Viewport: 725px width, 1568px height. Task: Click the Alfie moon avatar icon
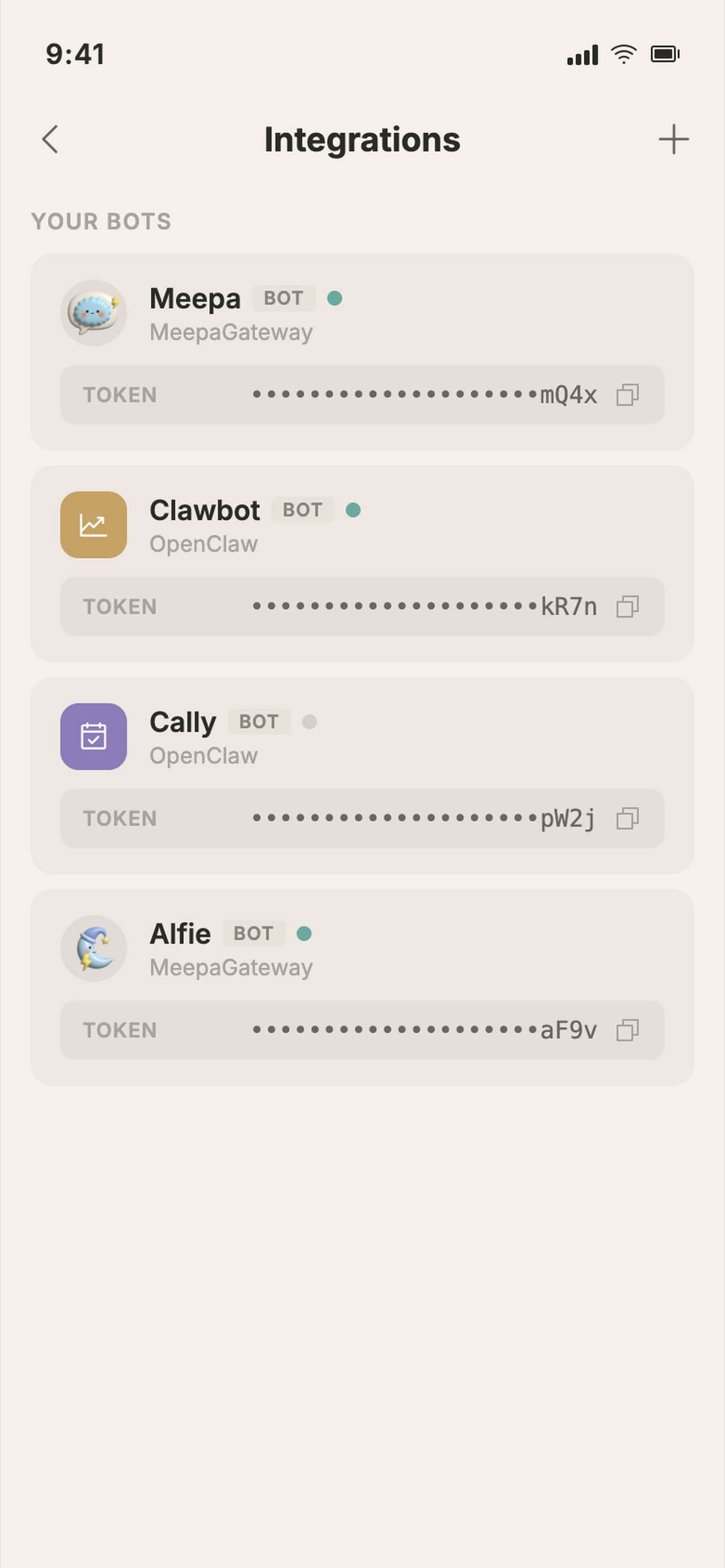[93, 948]
